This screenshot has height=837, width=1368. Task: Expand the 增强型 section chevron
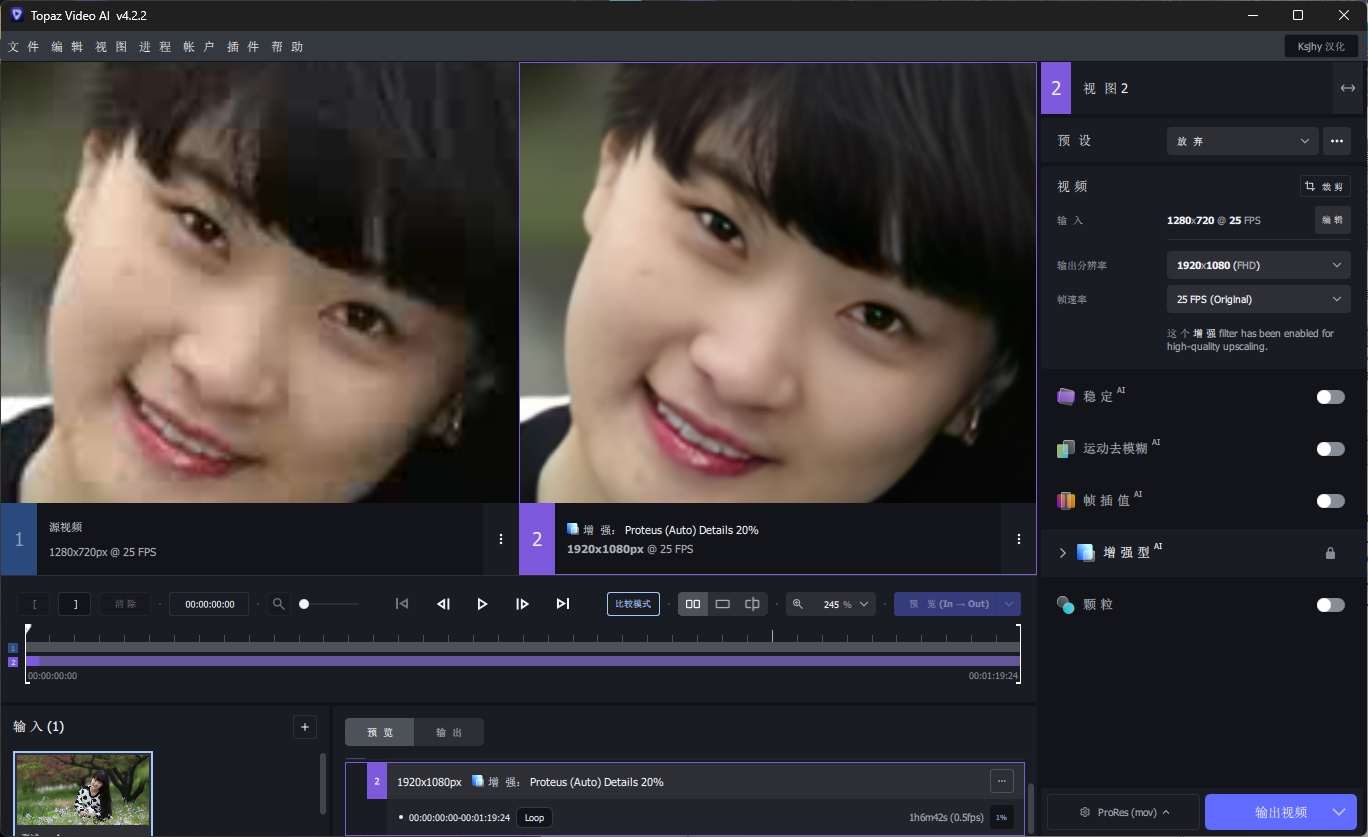click(1063, 553)
